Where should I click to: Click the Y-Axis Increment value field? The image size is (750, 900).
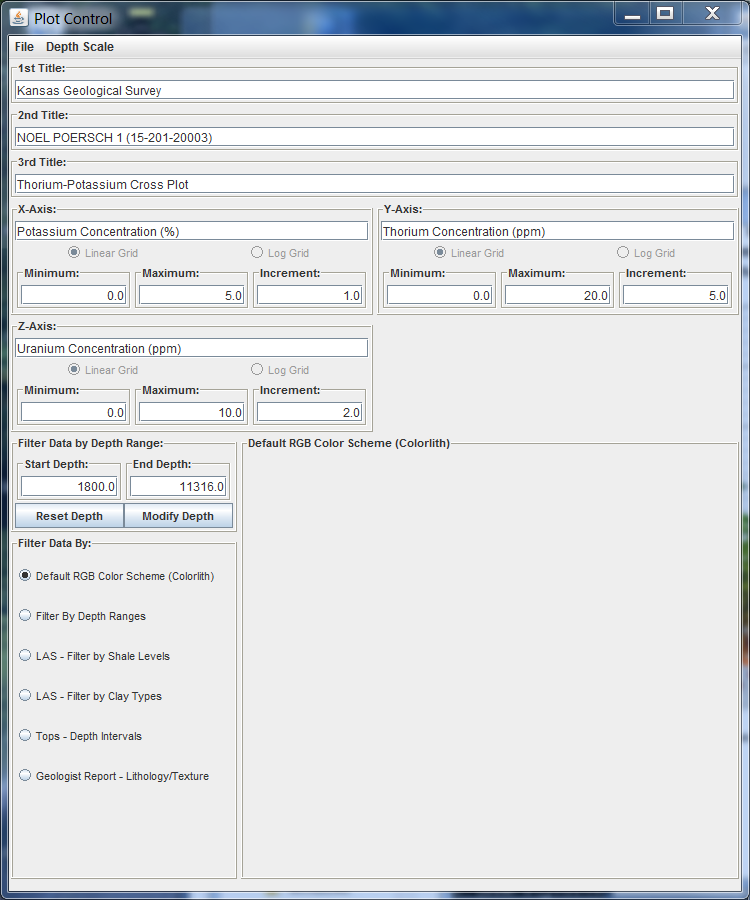click(x=675, y=295)
